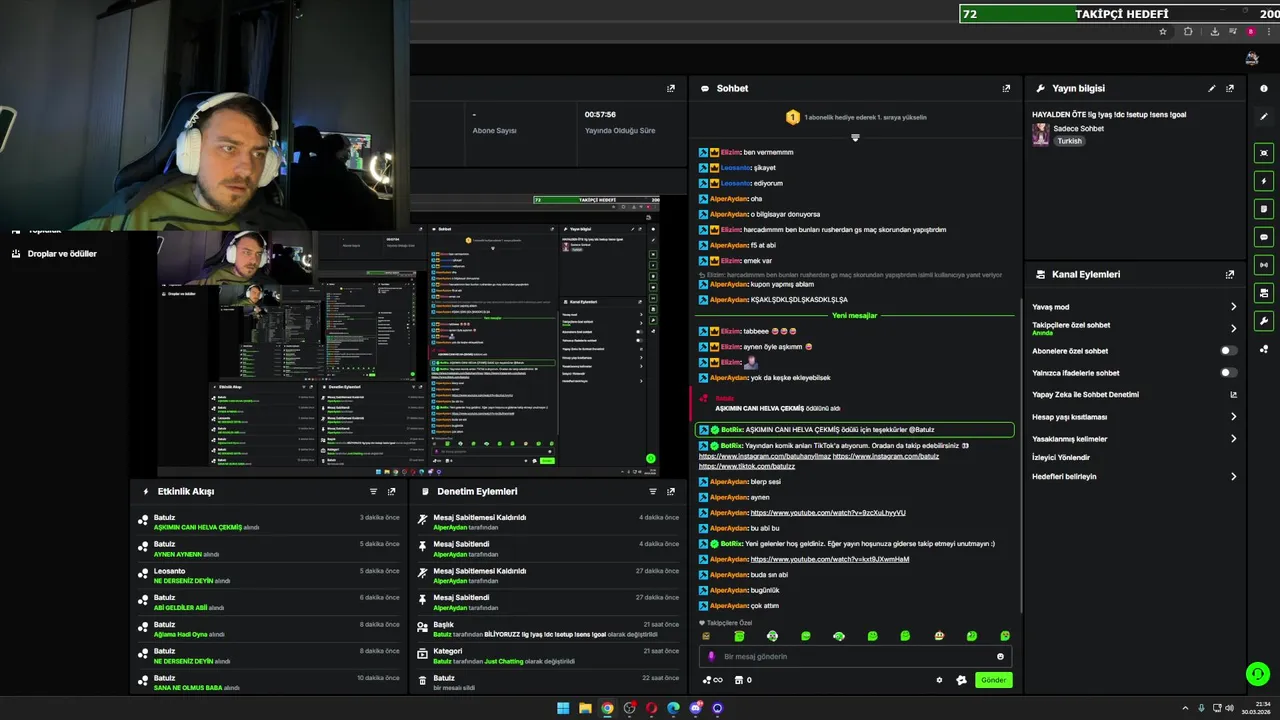Click the 00:57:56 stream uptime value
Viewport: 1280px width, 720px height.
(x=600, y=115)
